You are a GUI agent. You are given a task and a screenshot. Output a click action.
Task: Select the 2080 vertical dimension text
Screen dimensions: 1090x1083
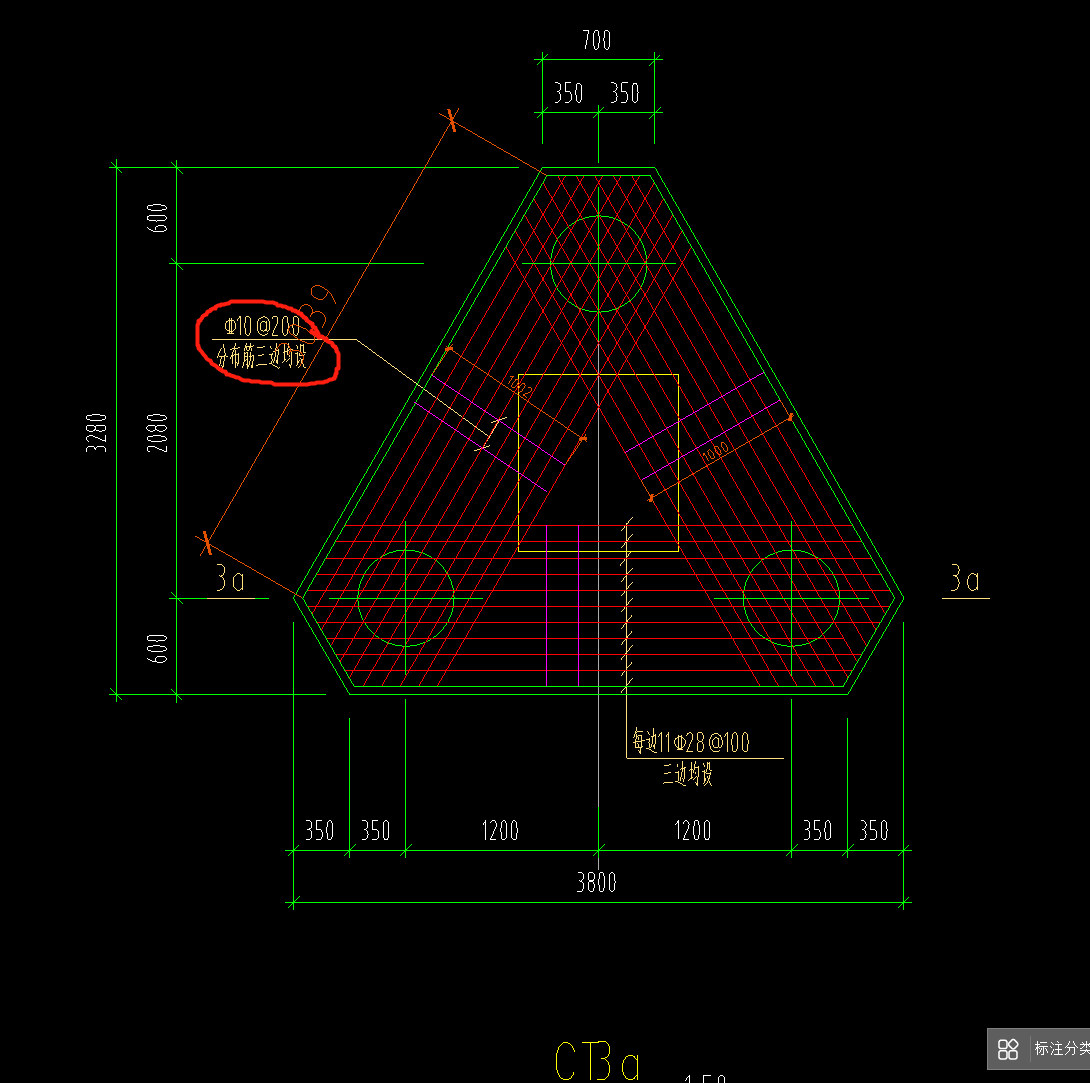coord(158,432)
